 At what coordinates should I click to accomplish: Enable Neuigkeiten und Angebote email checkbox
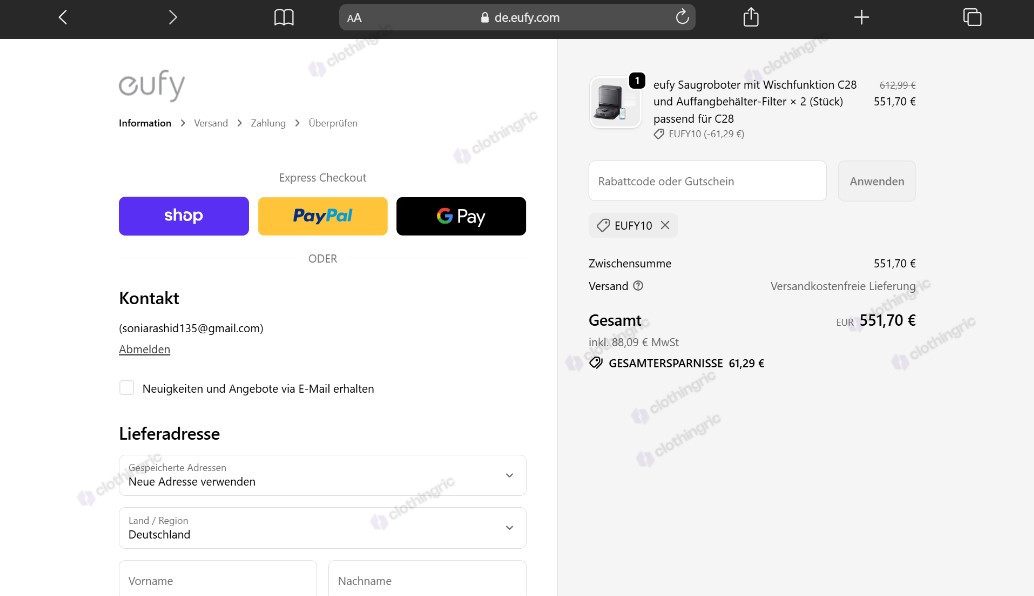(127, 388)
